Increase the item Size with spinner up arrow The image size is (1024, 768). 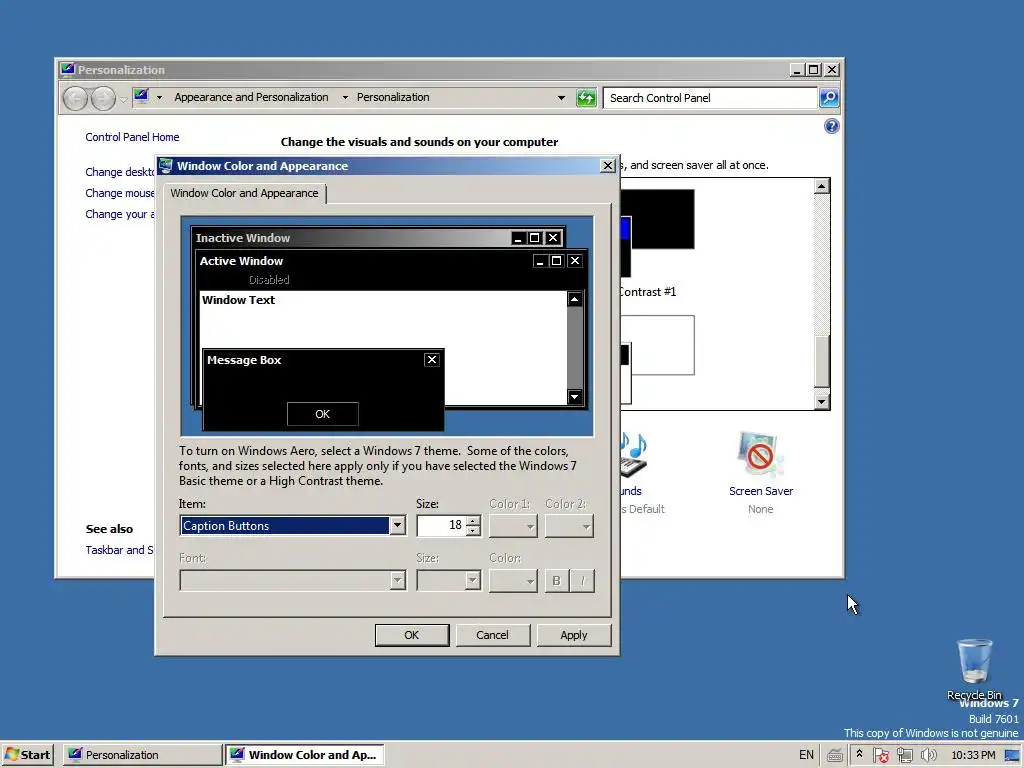pyautogui.click(x=473, y=520)
